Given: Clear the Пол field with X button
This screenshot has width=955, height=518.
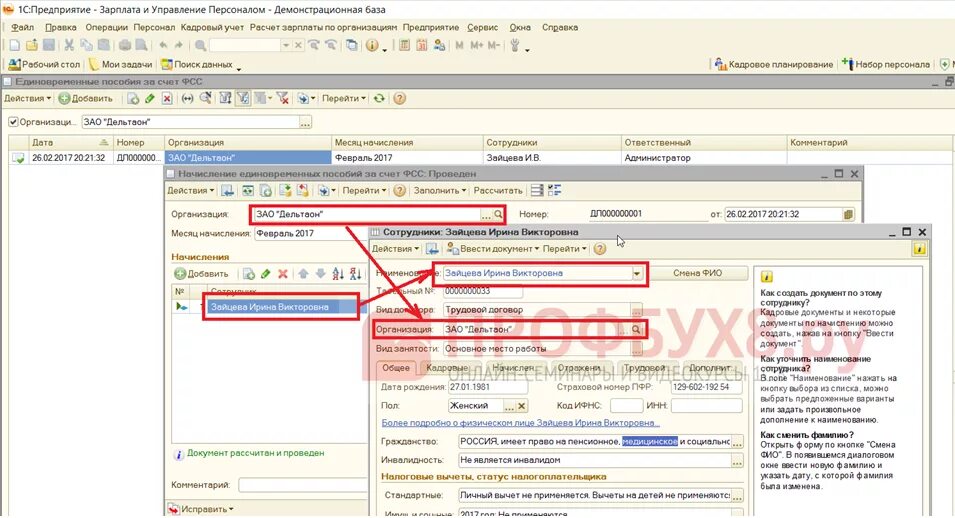Looking at the screenshot, I should (522, 406).
